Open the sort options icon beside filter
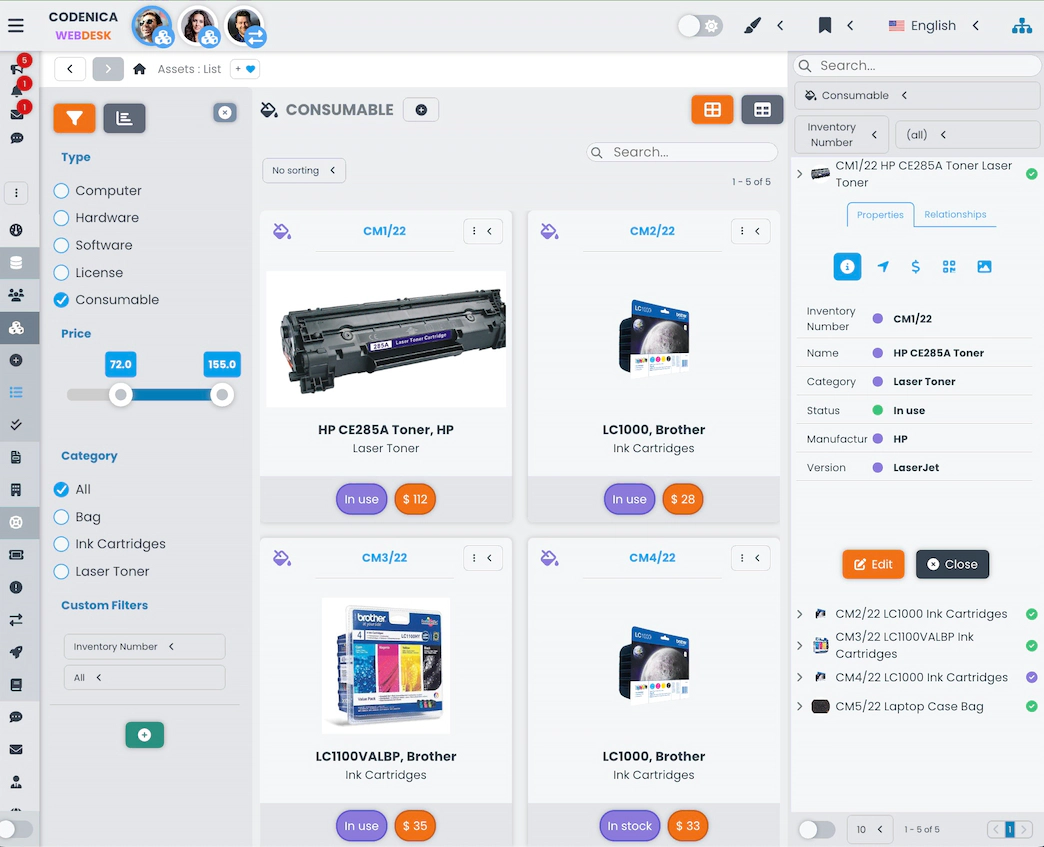The height and width of the screenshot is (847, 1044). pos(124,118)
